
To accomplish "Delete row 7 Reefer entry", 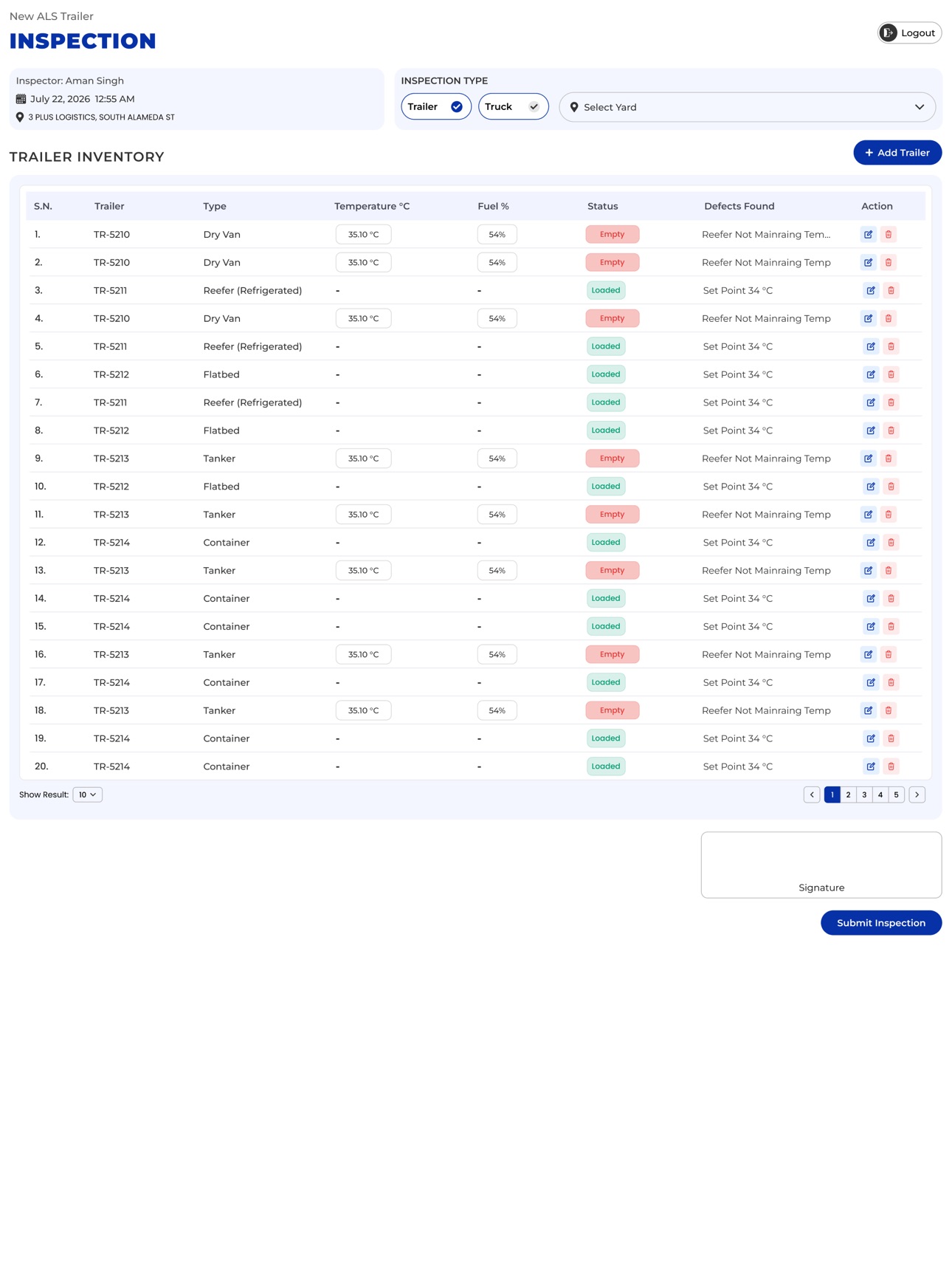I will click(891, 402).
